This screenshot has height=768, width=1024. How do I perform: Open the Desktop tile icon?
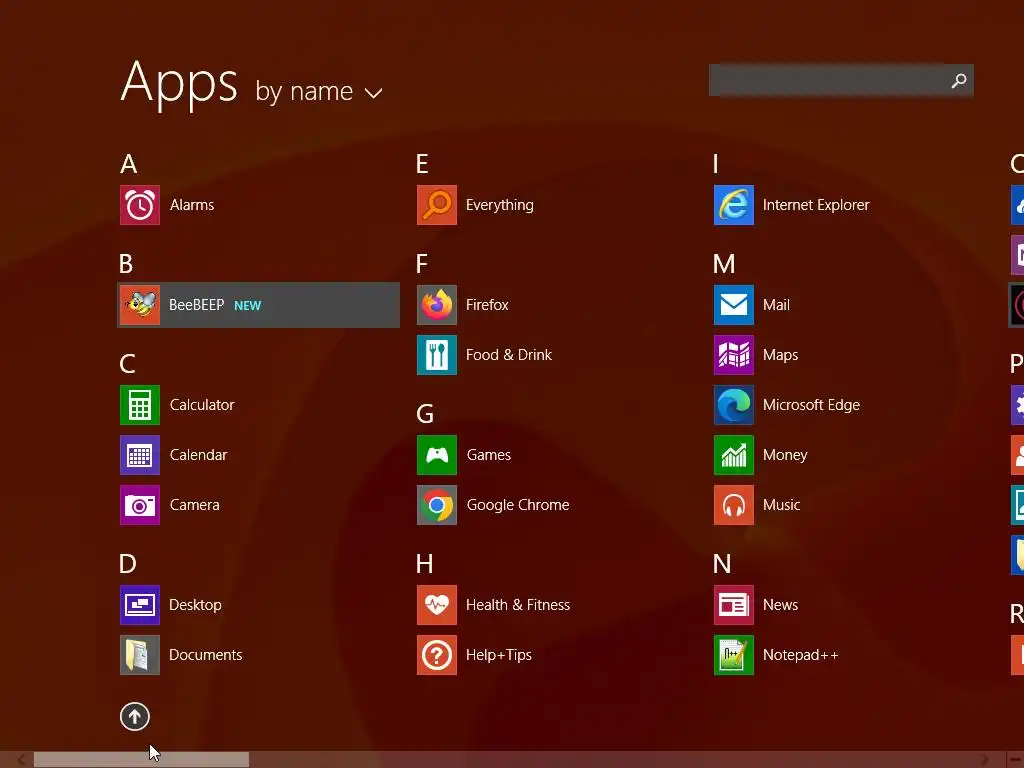(x=140, y=605)
